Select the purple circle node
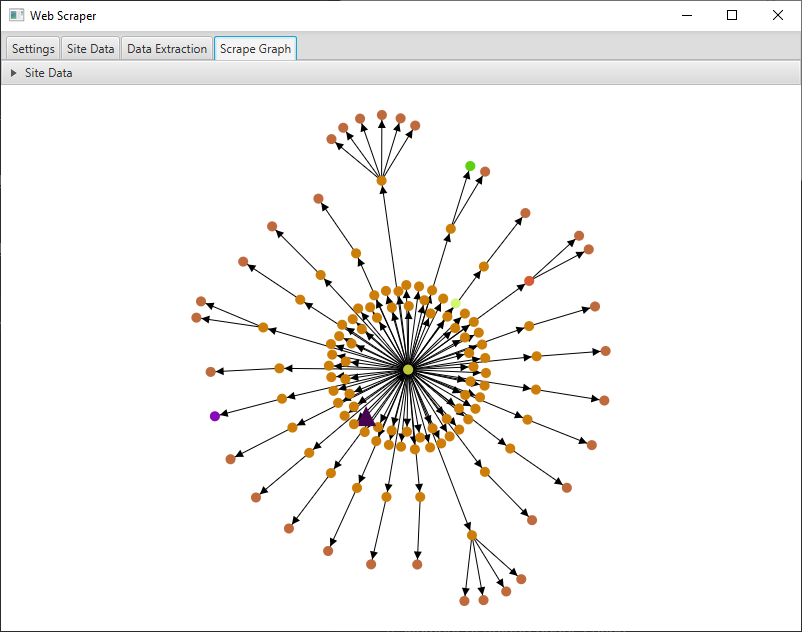The image size is (802, 632). click(215, 416)
